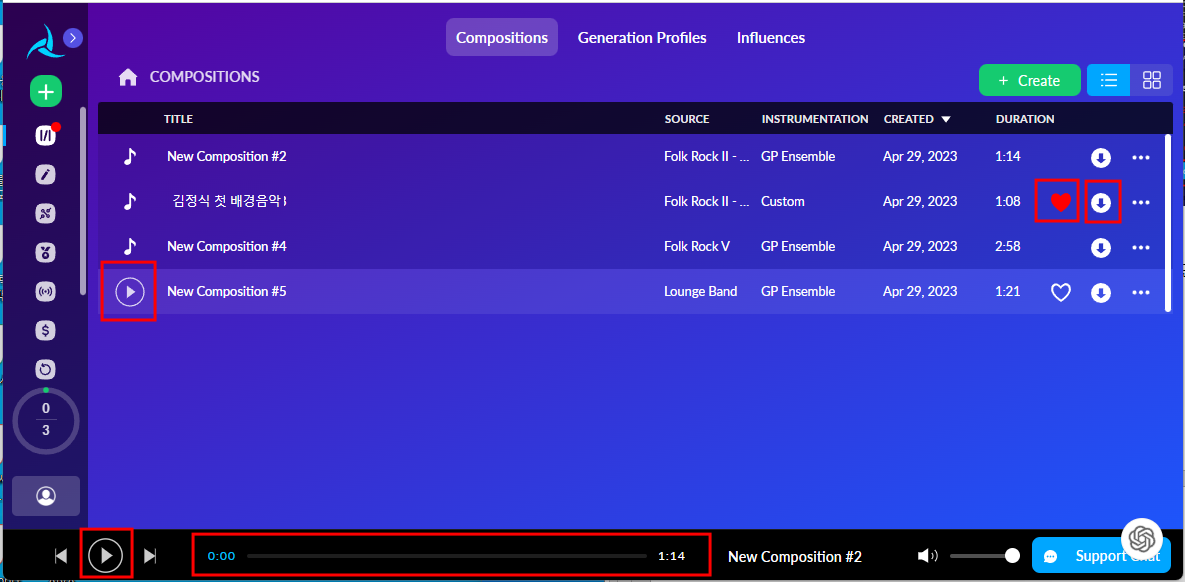The height and width of the screenshot is (582, 1185).
Task: Select the '김정식 첫 배경음악' title
Action: pos(229,201)
